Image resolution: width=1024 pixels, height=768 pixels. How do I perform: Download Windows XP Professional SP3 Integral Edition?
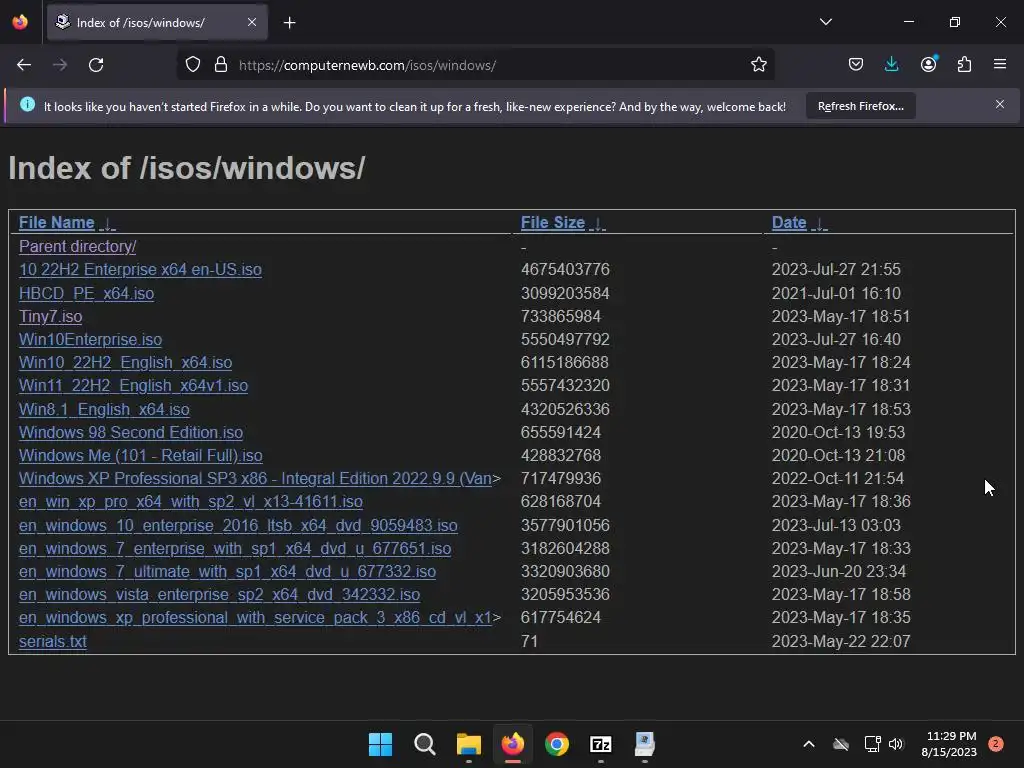point(255,479)
